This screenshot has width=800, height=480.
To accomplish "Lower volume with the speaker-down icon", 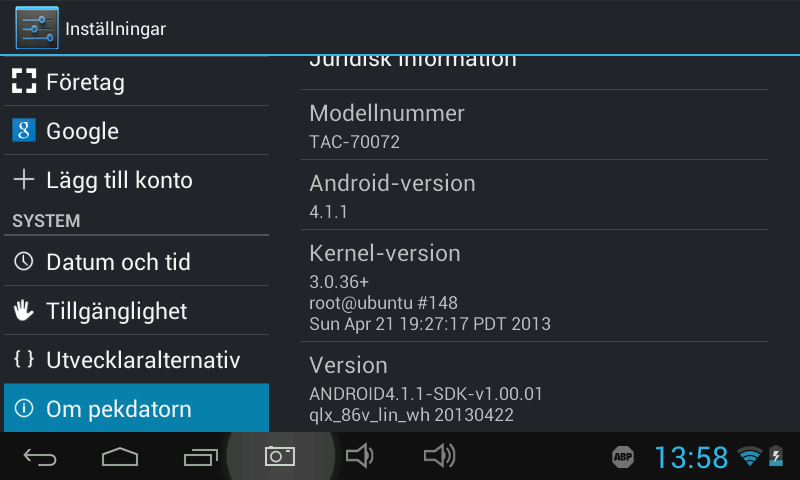I will (360, 456).
